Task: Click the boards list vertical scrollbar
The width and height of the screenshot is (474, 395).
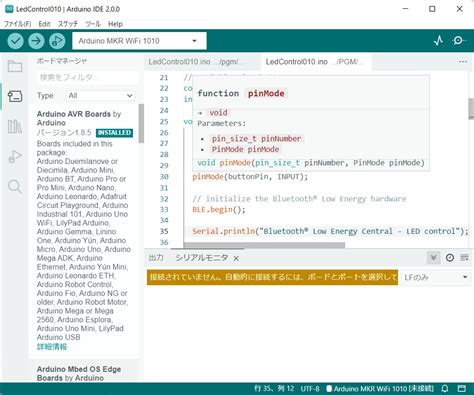Action: (141, 123)
